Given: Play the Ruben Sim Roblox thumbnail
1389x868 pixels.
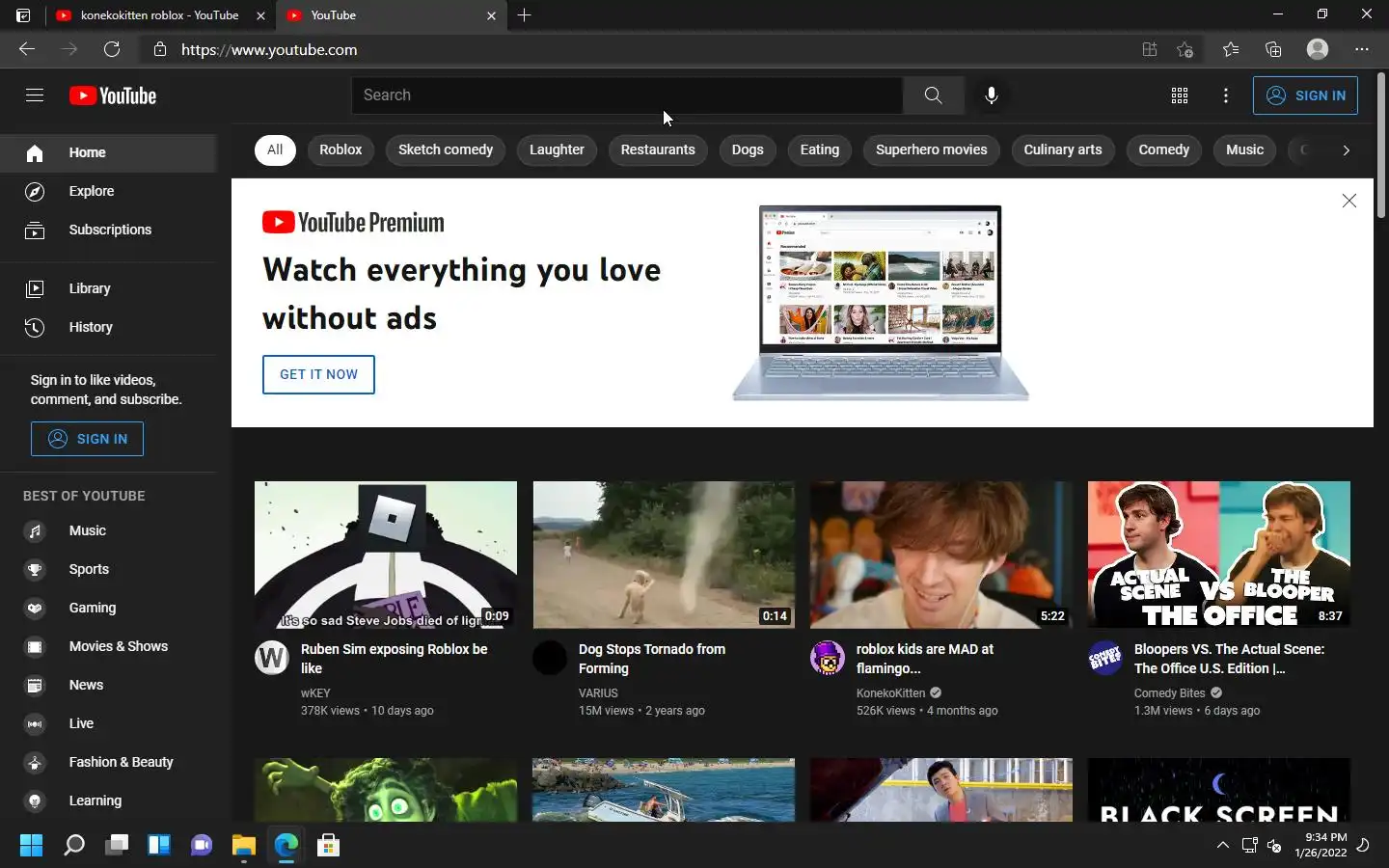Looking at the screenshot, I should tap(386, 556).
